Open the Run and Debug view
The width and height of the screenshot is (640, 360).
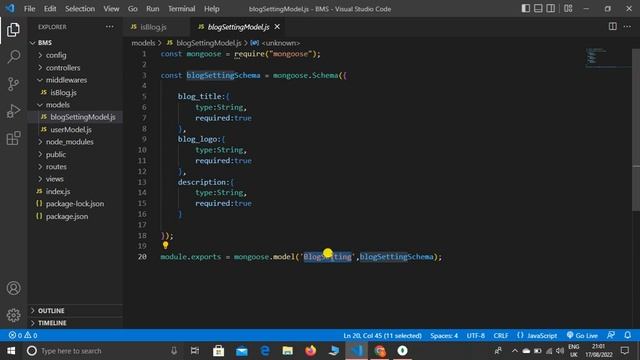13,111
